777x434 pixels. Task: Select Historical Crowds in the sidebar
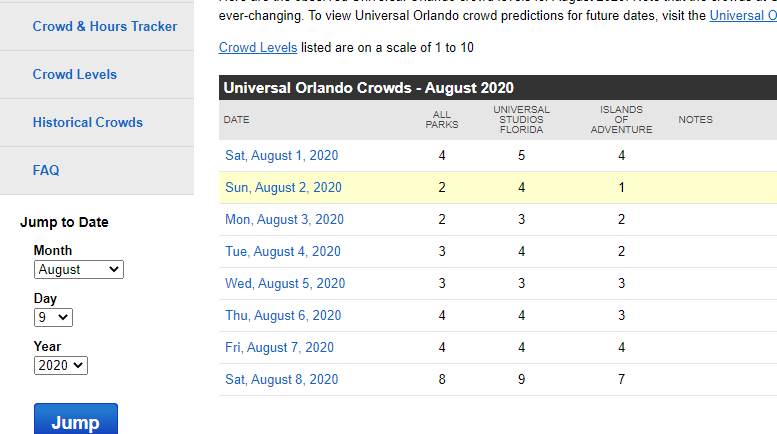(x=88, y=122)
